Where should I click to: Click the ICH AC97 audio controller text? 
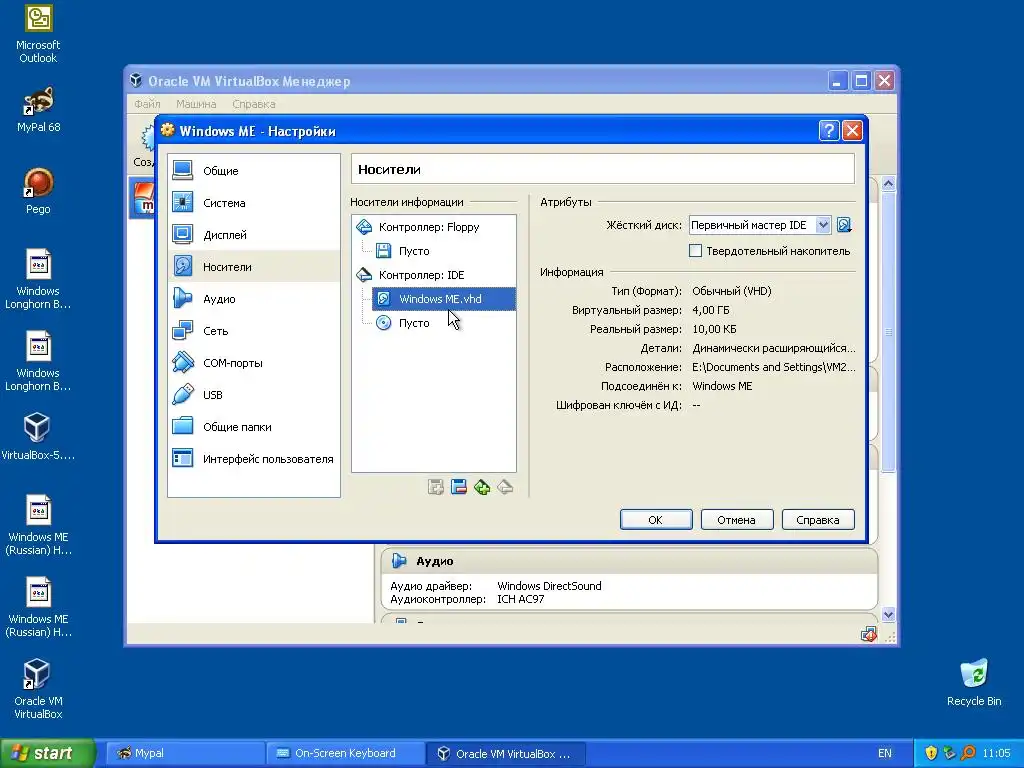(520, 599)
